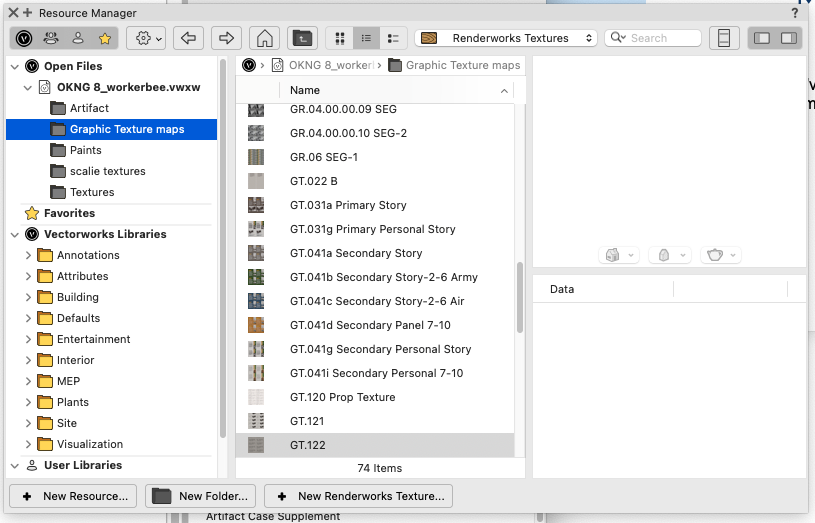Toggle the preview pane visibility
Screen dimensions: 815x523
(789, 38)
